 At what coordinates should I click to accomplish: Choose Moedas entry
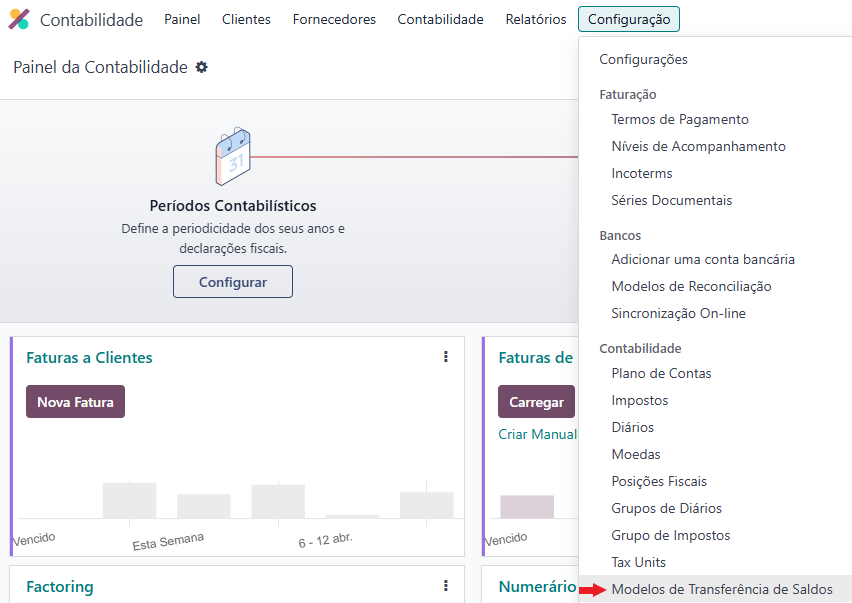pos(636,454)
